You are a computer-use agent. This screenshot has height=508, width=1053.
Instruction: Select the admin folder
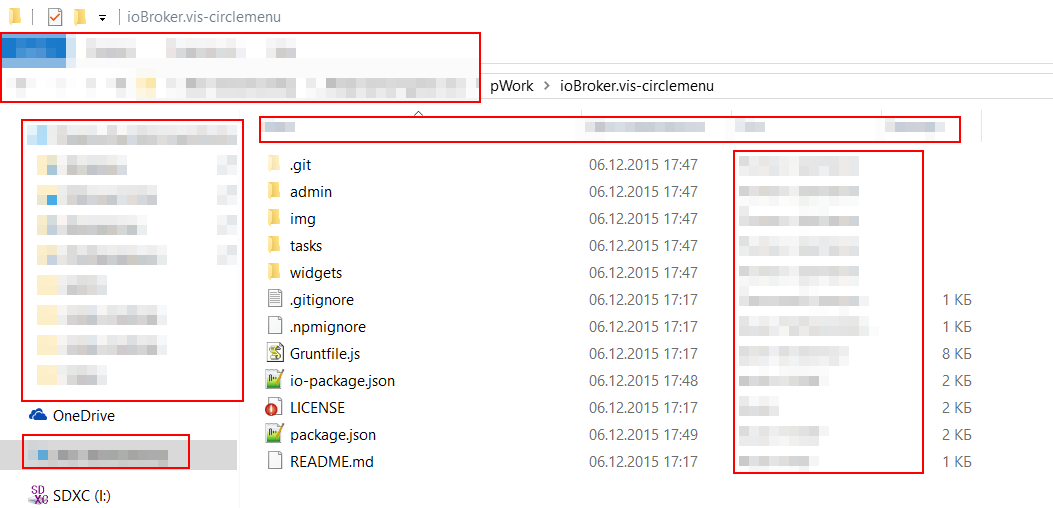(x=310, y=191)
